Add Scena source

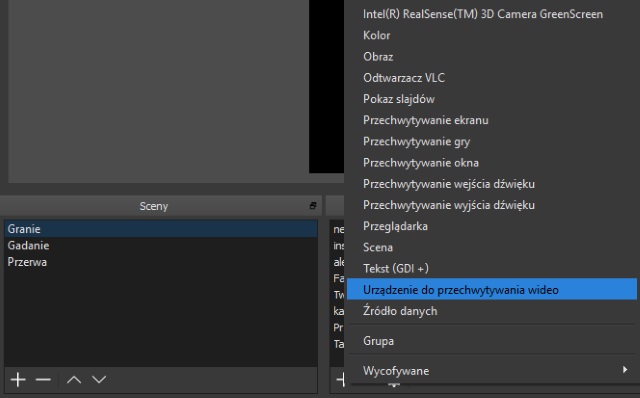(x=492, y=247)
